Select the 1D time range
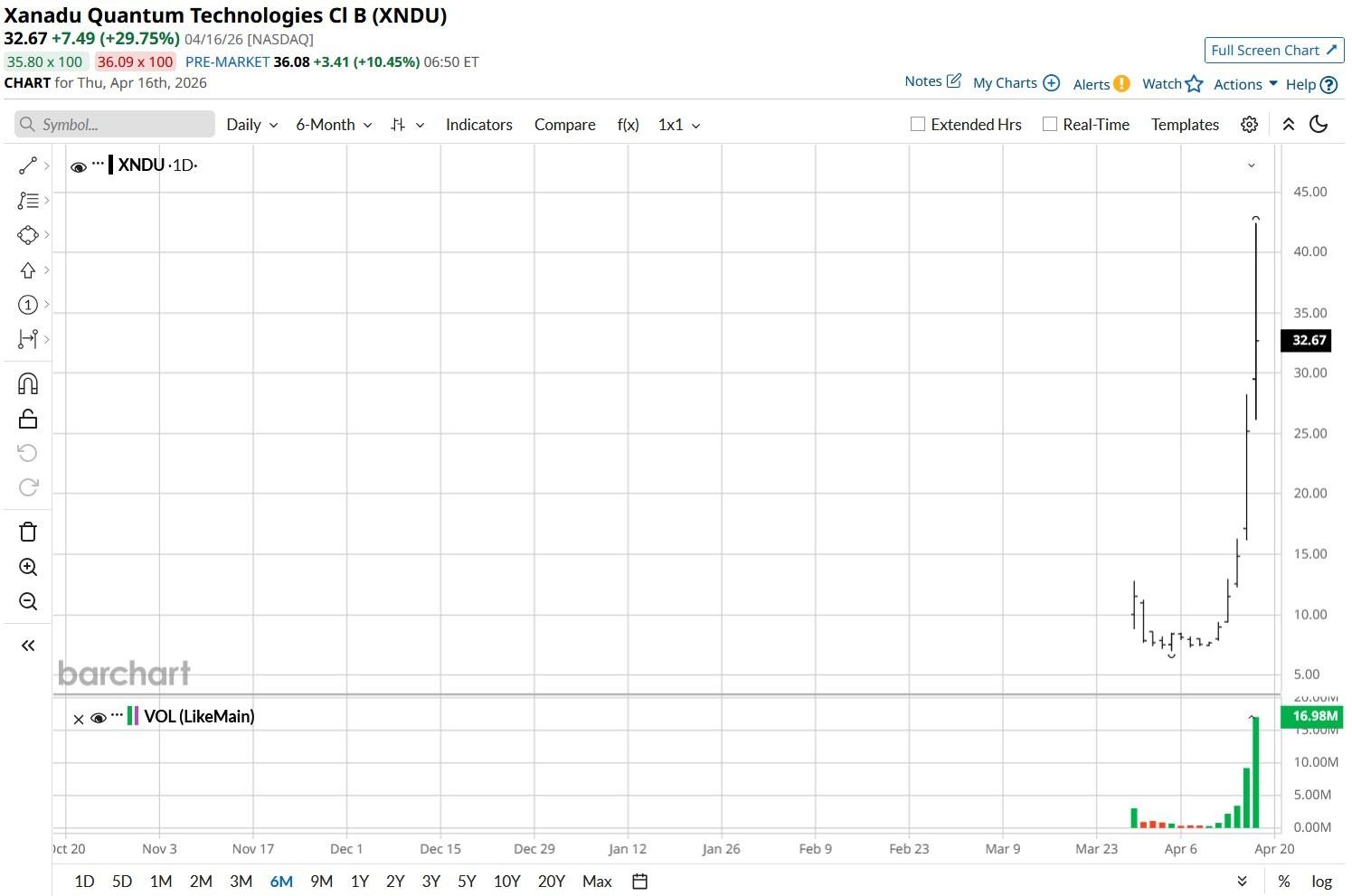The width and height of the screenshot is (1352, 896). click(84, 882)
